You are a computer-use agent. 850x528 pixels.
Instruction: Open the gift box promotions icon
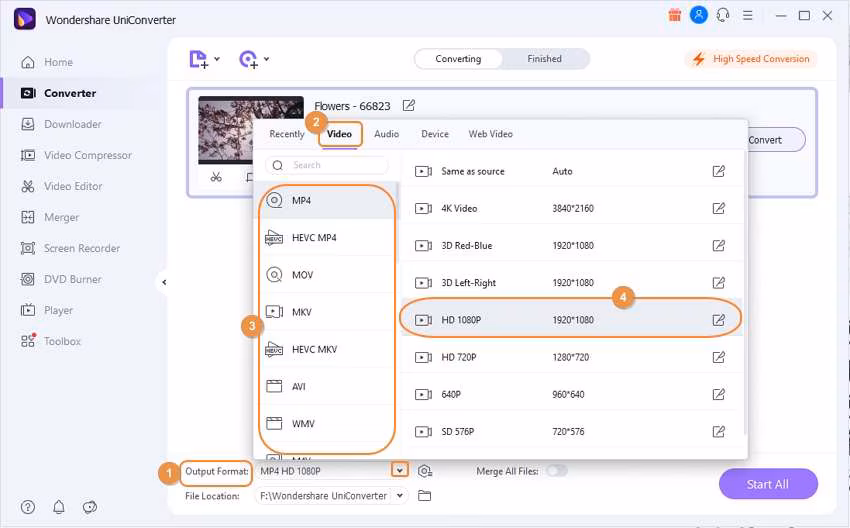(x=674, y=15)
